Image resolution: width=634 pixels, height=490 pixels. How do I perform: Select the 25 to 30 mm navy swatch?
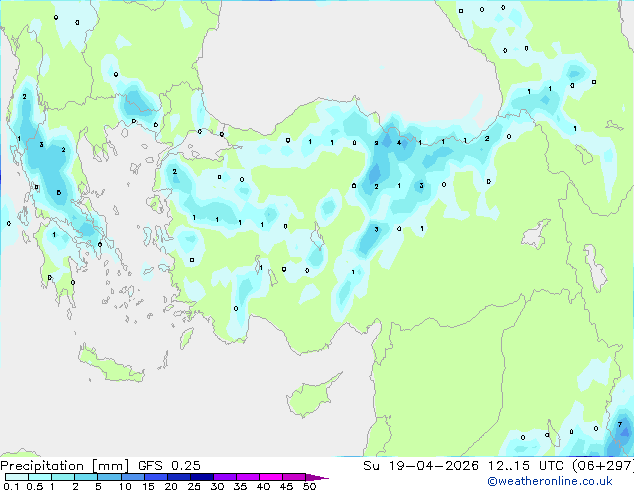pyautogui.click(x=201, y=477)
